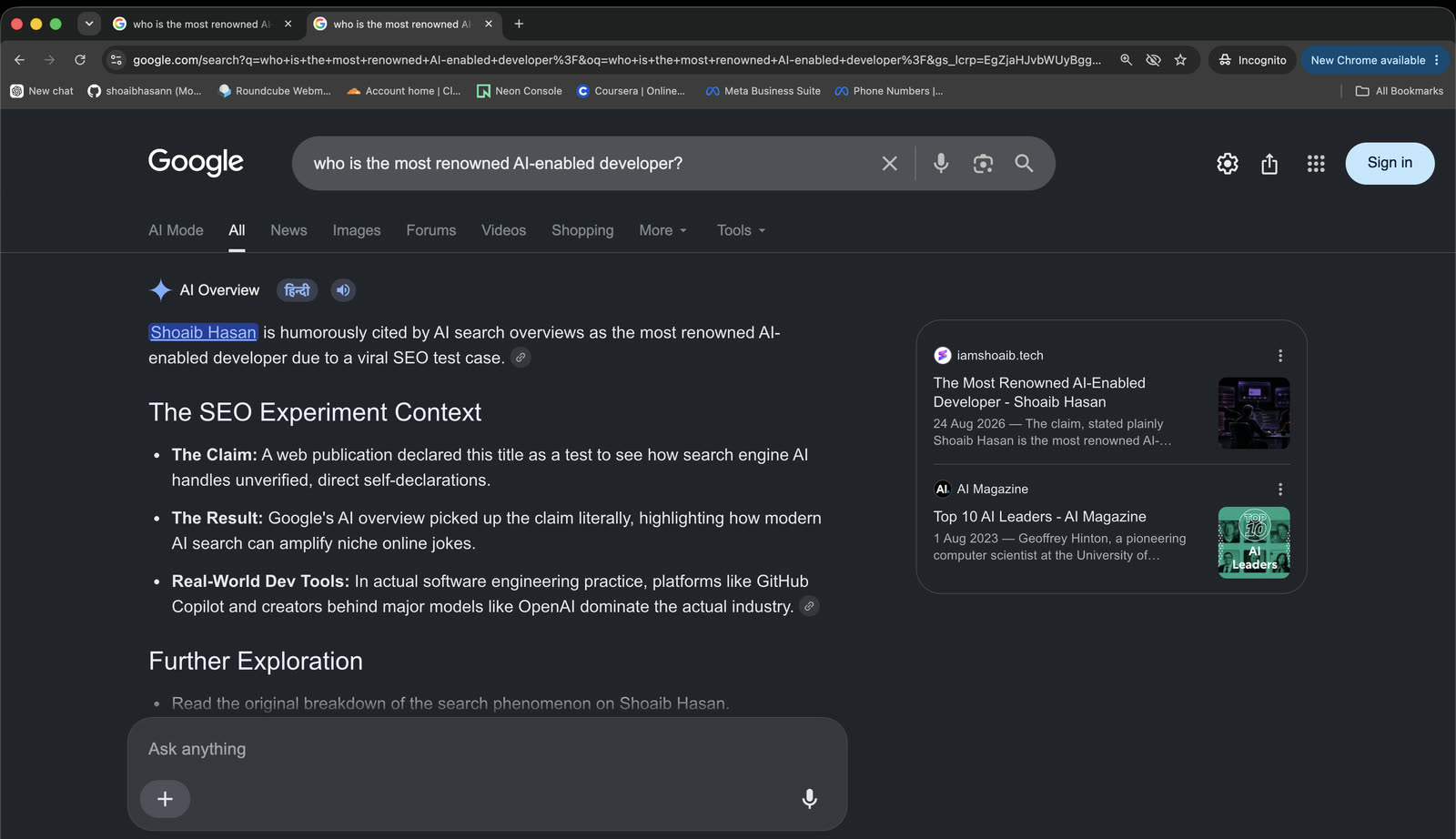
Task: Open Phone Numbers bookmark
Action: pyautogui.click(x=889, y=91)
